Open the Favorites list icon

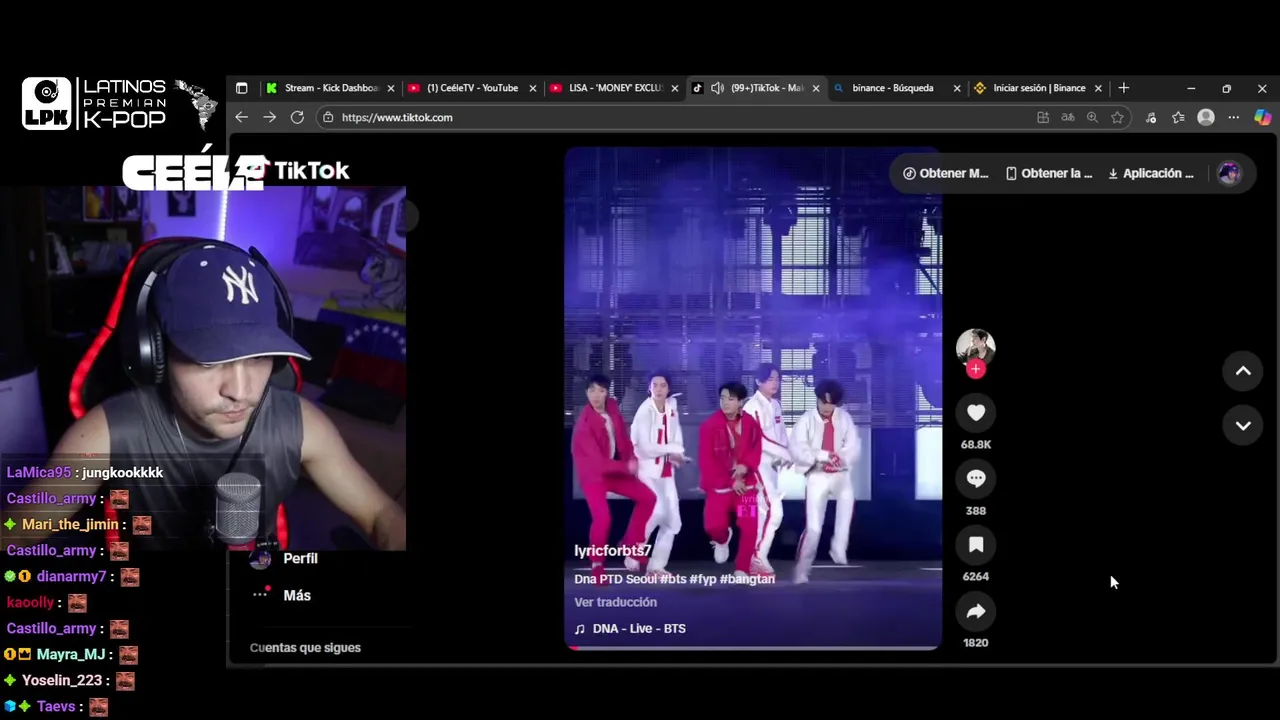tap(1178, 117)
